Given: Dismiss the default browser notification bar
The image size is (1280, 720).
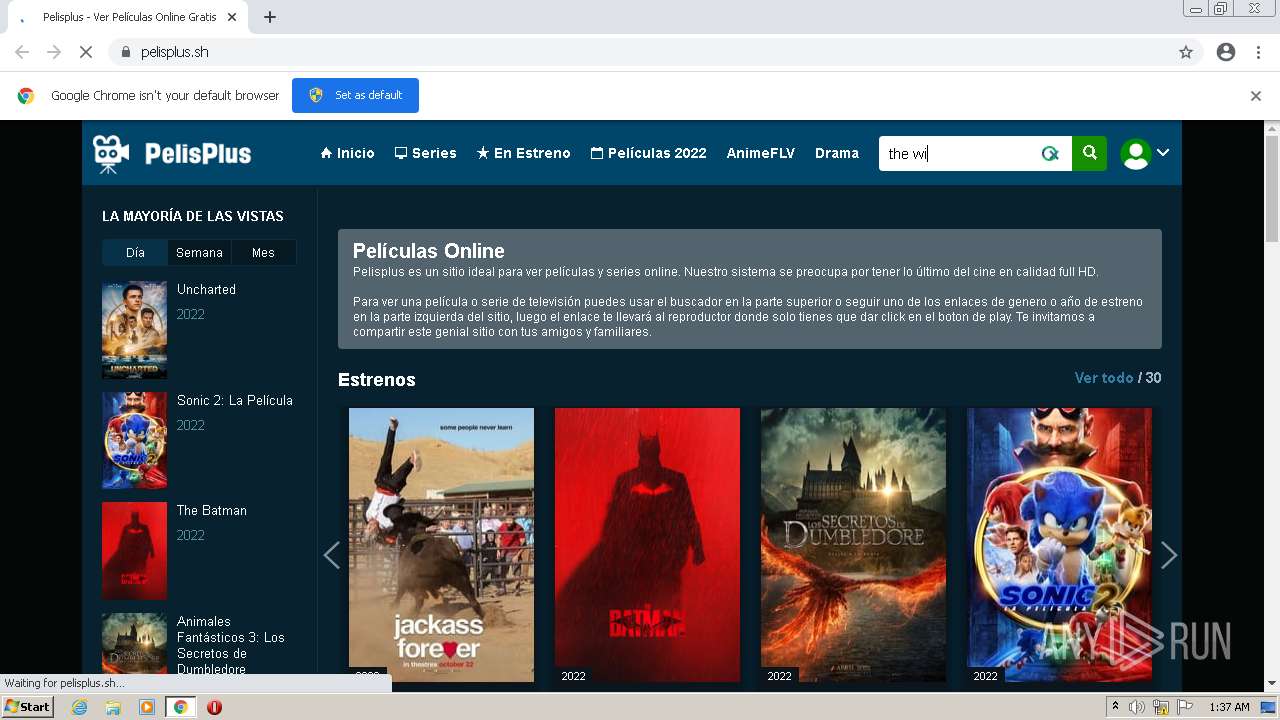Looking at the screenshot, I should point(1256,96).
